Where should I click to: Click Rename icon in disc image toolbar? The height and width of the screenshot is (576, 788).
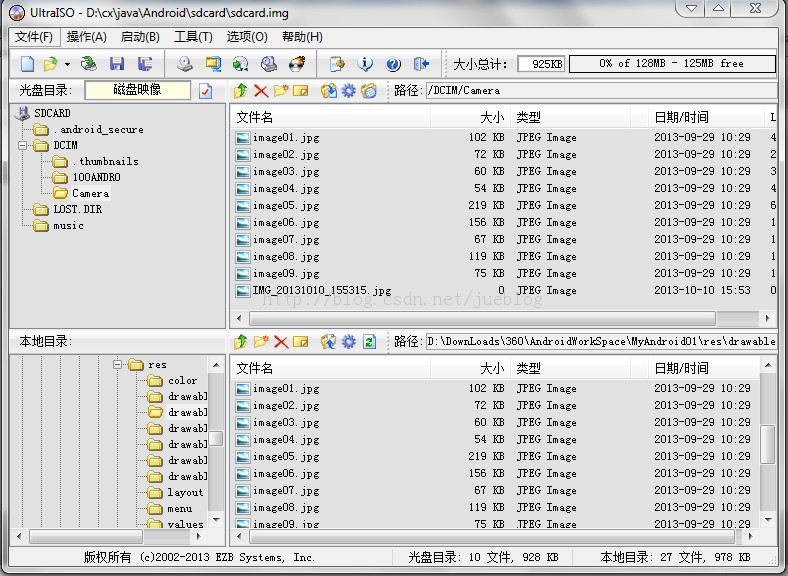(x=301, y=90)
